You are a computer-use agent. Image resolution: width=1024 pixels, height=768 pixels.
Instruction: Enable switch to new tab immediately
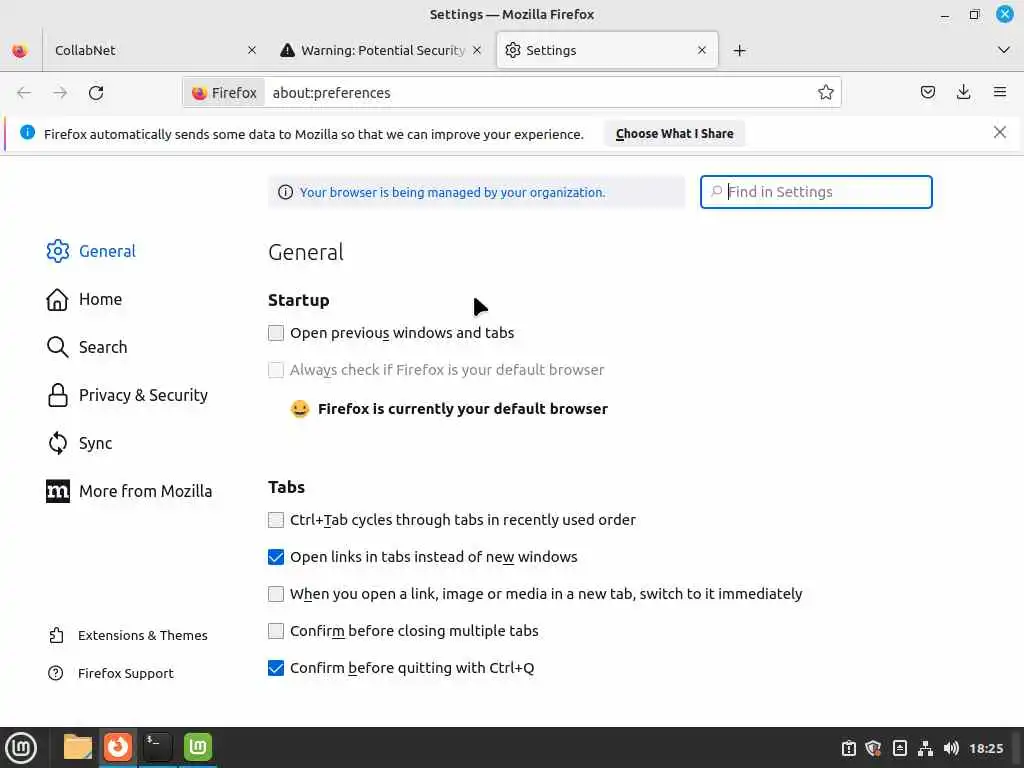pos(276,594)
